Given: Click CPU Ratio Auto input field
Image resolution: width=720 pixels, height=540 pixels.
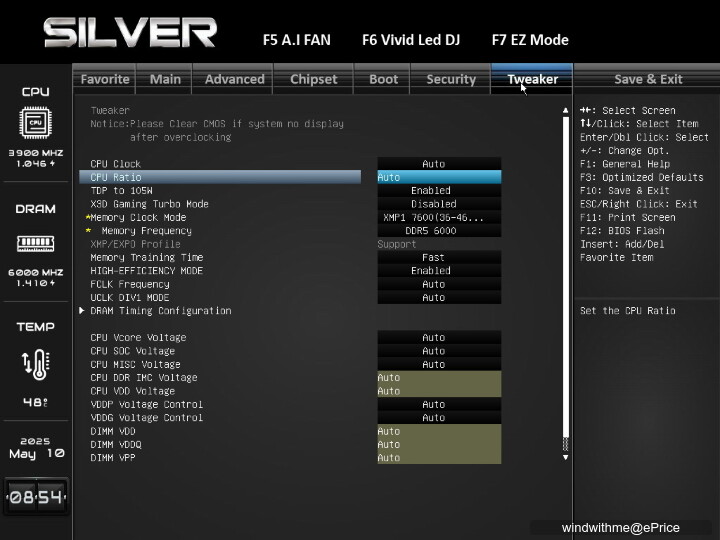Looking at the screenshot, I should coord(439,177).
